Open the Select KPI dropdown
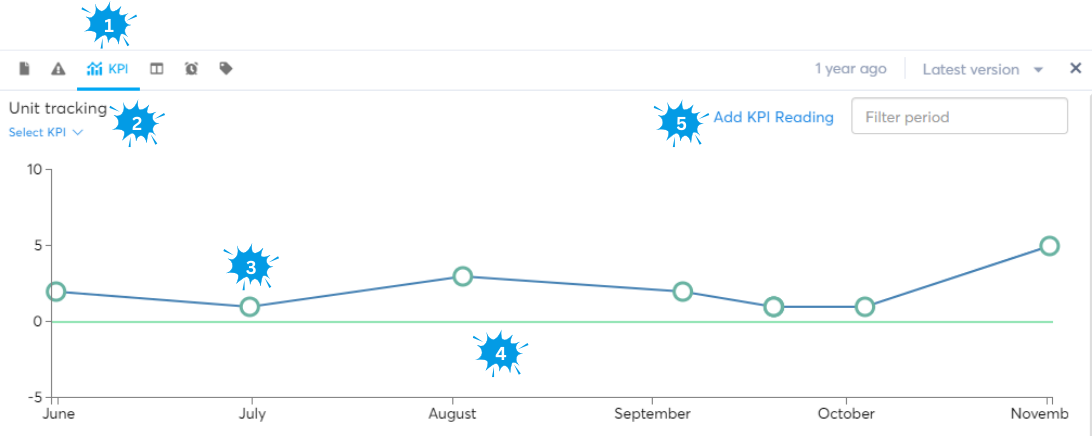The image size is (1092, 436). (x=46, y=132)
